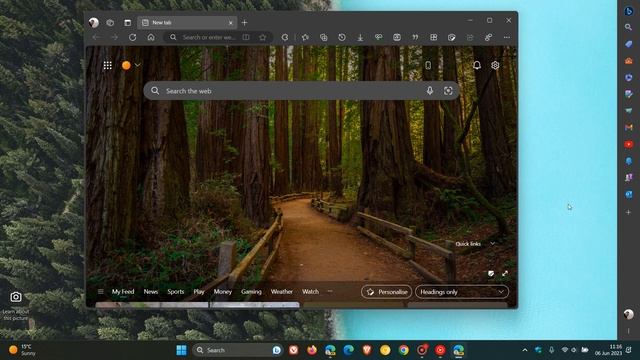The image size is (640, 360).
Task: Open visual search camera icon
Action: 448,91
